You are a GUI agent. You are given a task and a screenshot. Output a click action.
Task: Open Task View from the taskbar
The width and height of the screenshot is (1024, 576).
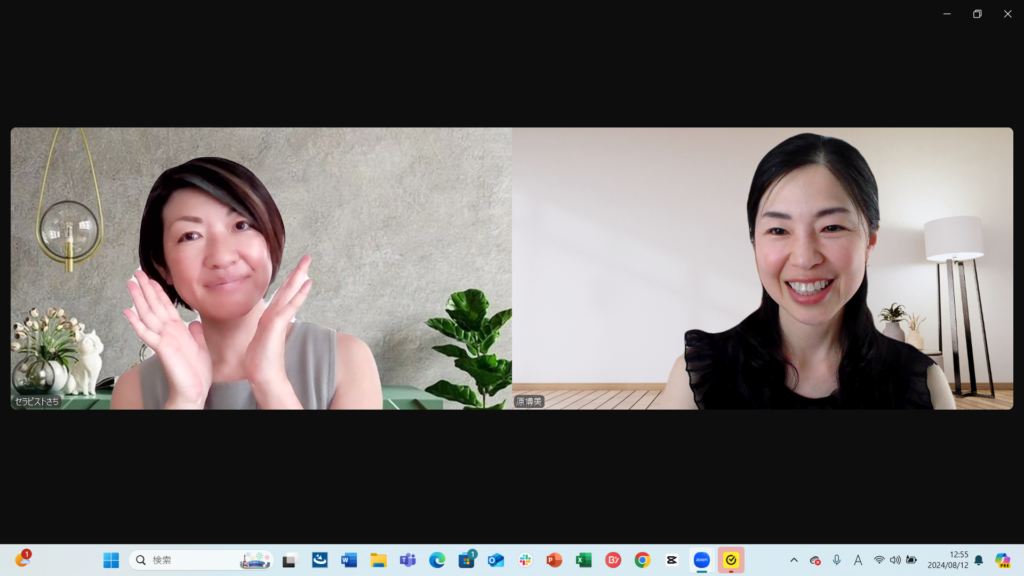289,560
